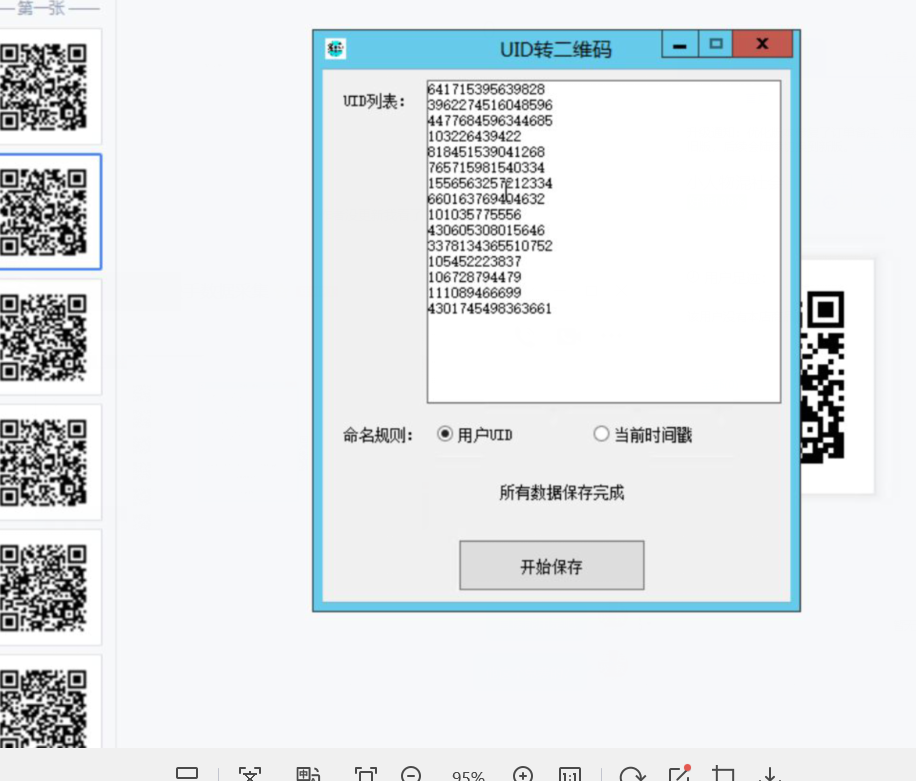Show image at 1:1 actual size
This screenshot has width=916, height=781.
[x=570, y=775]
